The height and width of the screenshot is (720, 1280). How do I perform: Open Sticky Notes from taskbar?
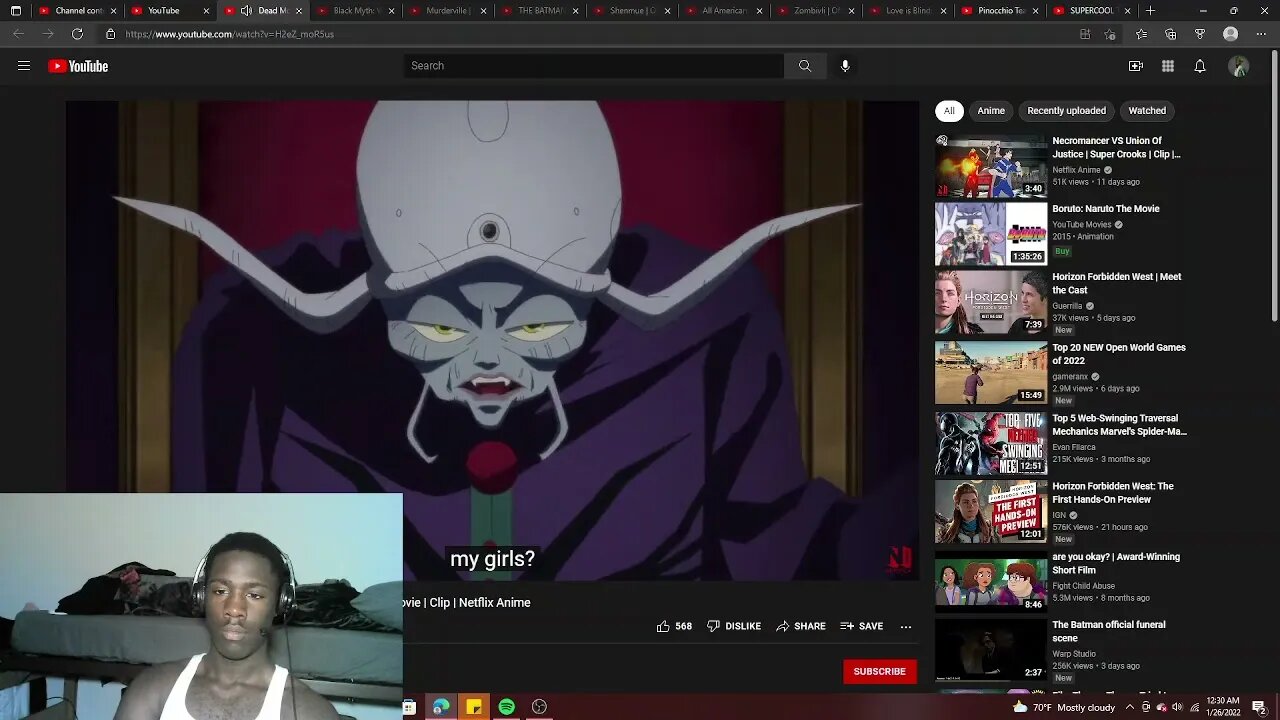coord(474,707)
